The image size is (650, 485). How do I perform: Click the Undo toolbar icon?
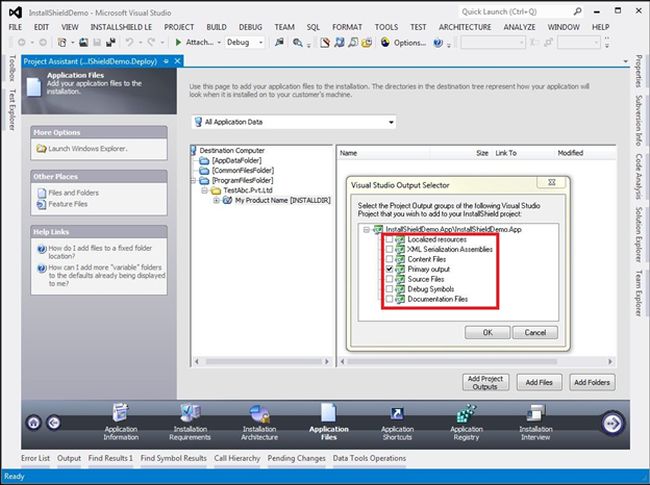point(129,42)
